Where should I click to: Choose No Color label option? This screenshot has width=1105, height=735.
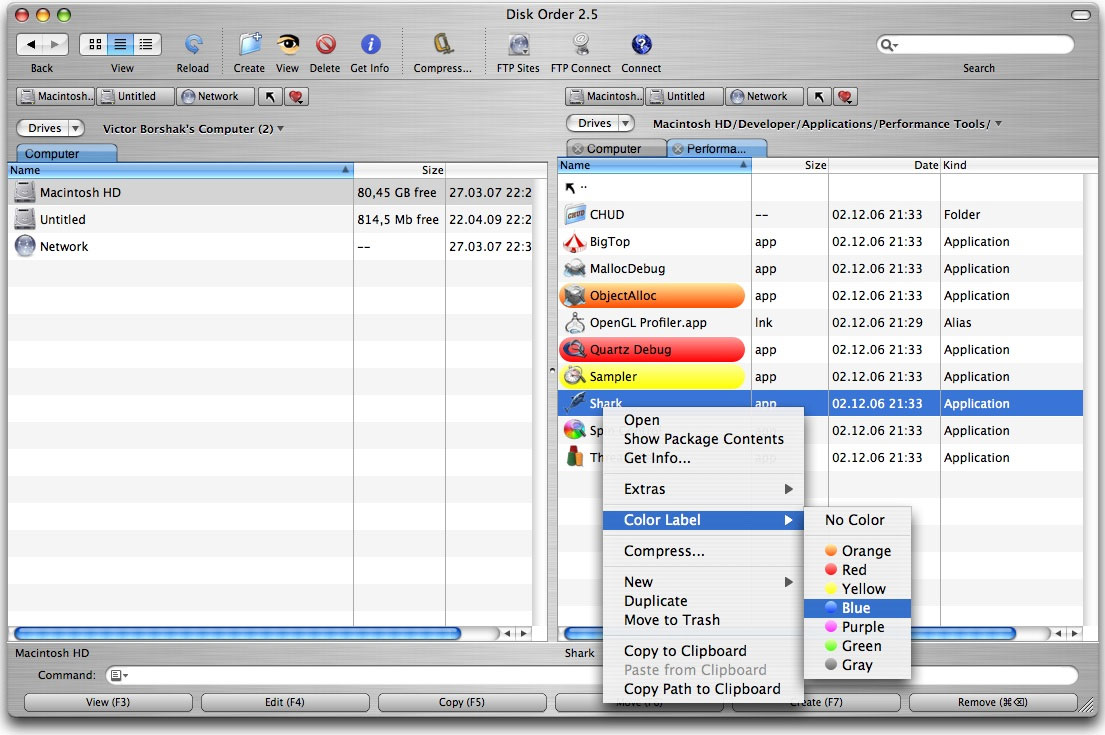(857, 520)
